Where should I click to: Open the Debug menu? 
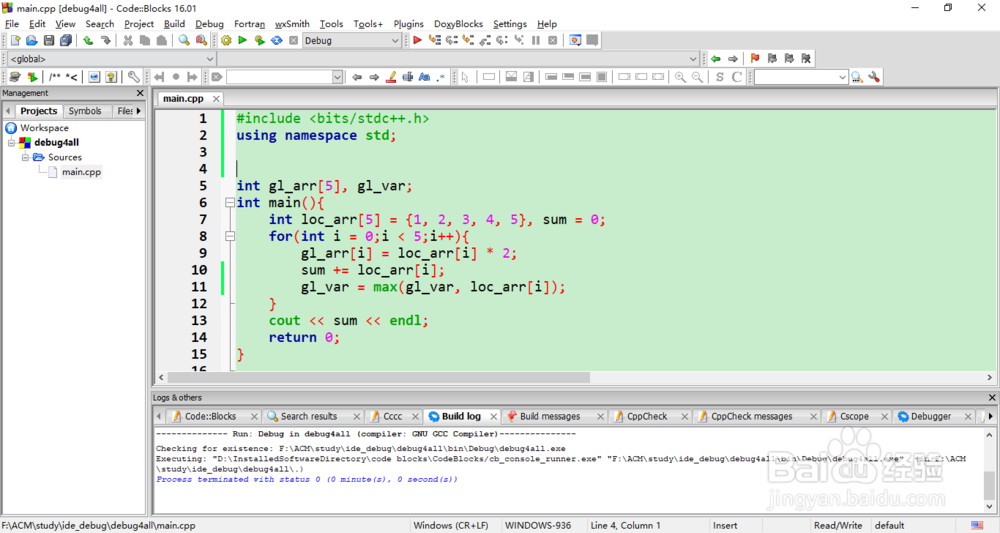click(209, 24)
